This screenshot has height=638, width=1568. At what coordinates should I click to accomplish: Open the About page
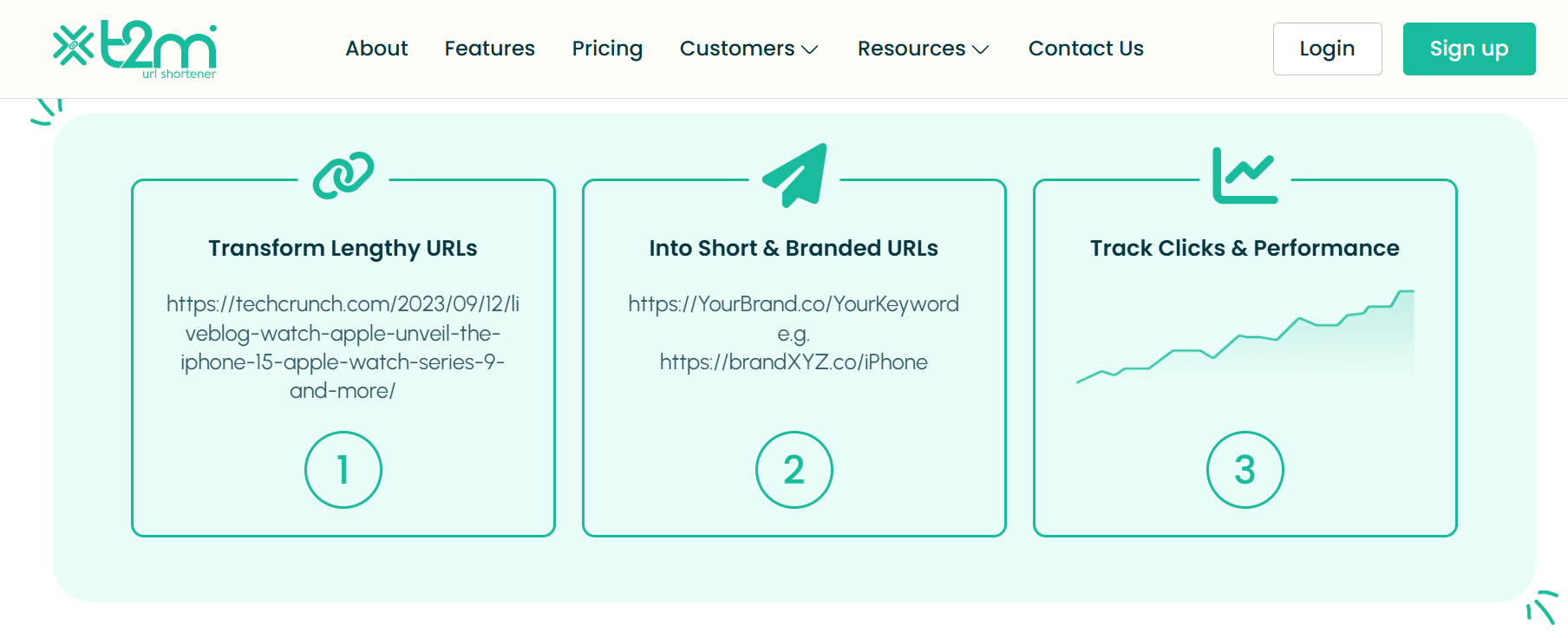point(376,49)
